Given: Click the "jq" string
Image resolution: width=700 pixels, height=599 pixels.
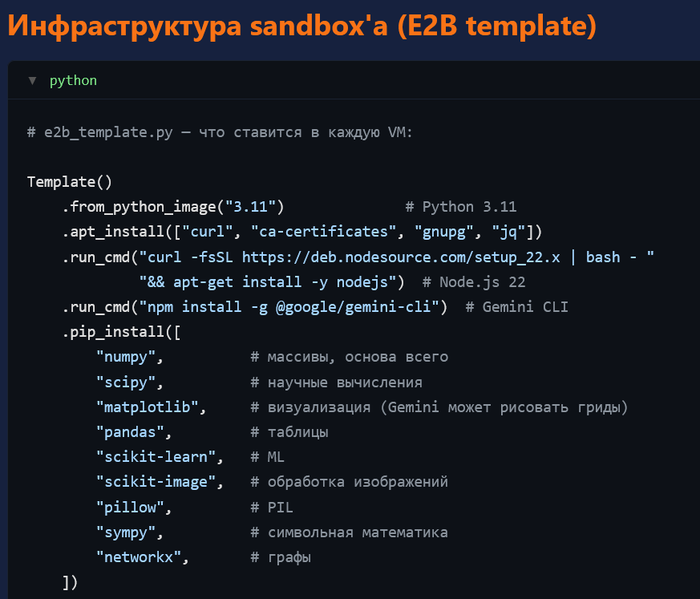Looking at the screenshot, I should [x=508, y=232].
